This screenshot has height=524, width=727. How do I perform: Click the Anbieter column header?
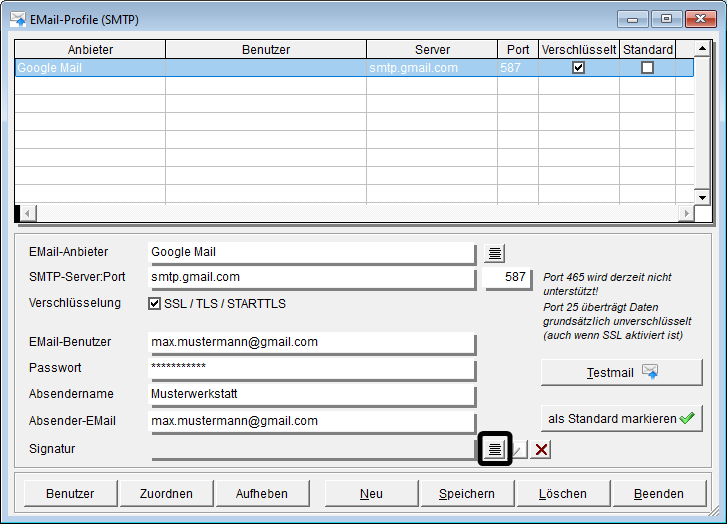click(x=90, y=49)
